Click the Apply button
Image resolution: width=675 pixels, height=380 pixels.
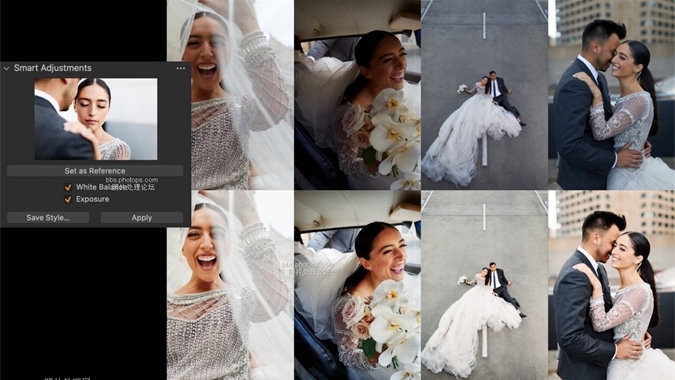tap(142, 218)
